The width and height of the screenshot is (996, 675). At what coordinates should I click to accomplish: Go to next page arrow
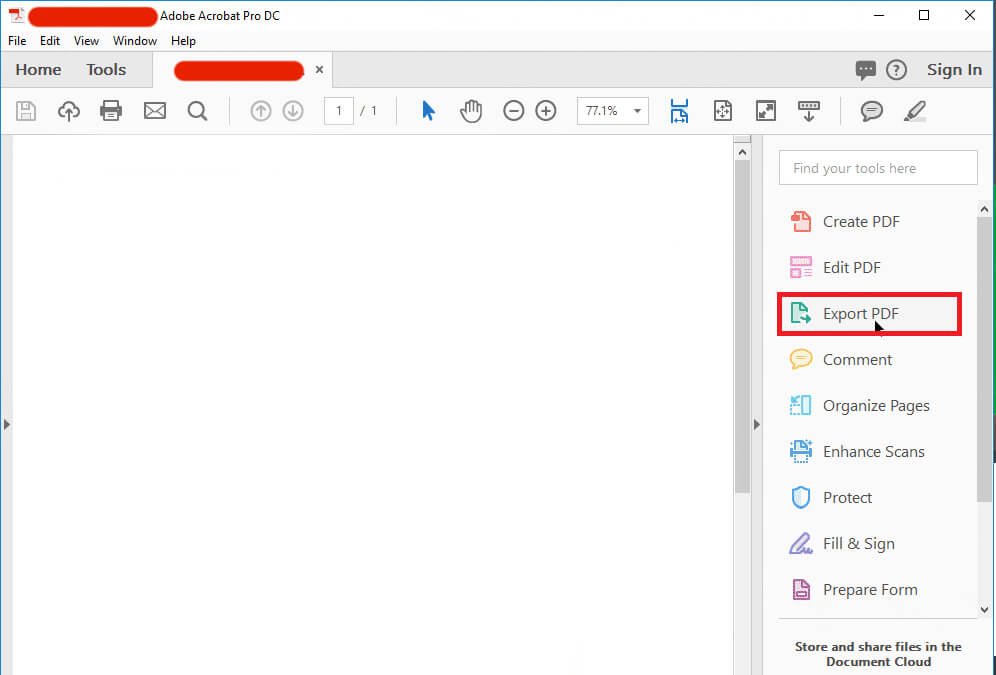[x=293, y=111]
